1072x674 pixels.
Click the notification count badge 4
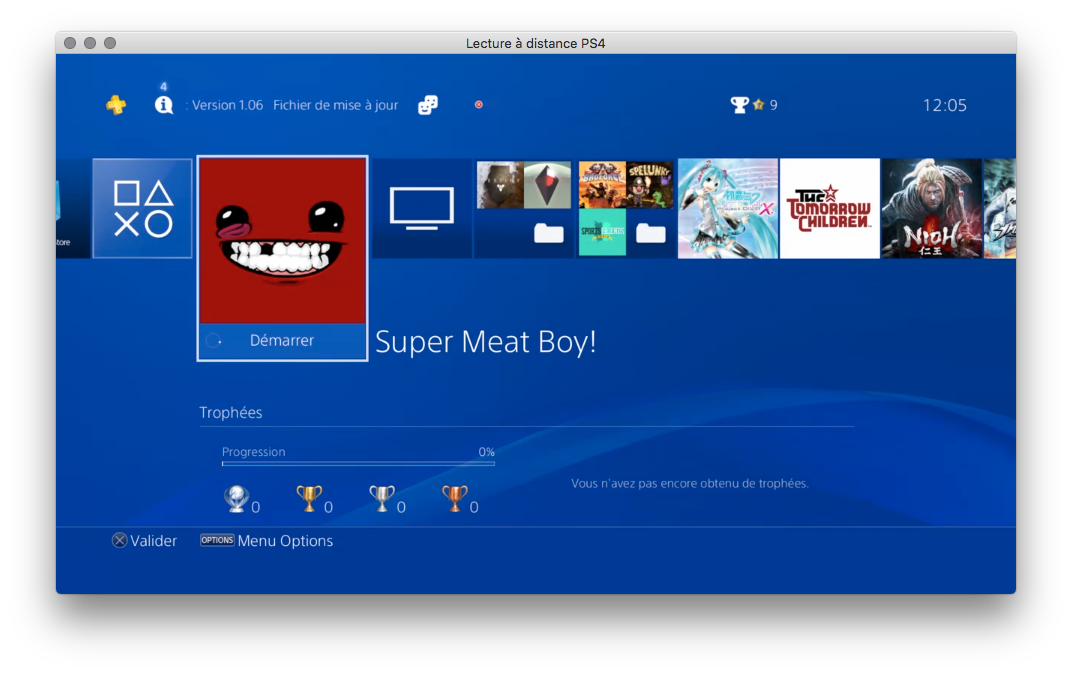163,87
